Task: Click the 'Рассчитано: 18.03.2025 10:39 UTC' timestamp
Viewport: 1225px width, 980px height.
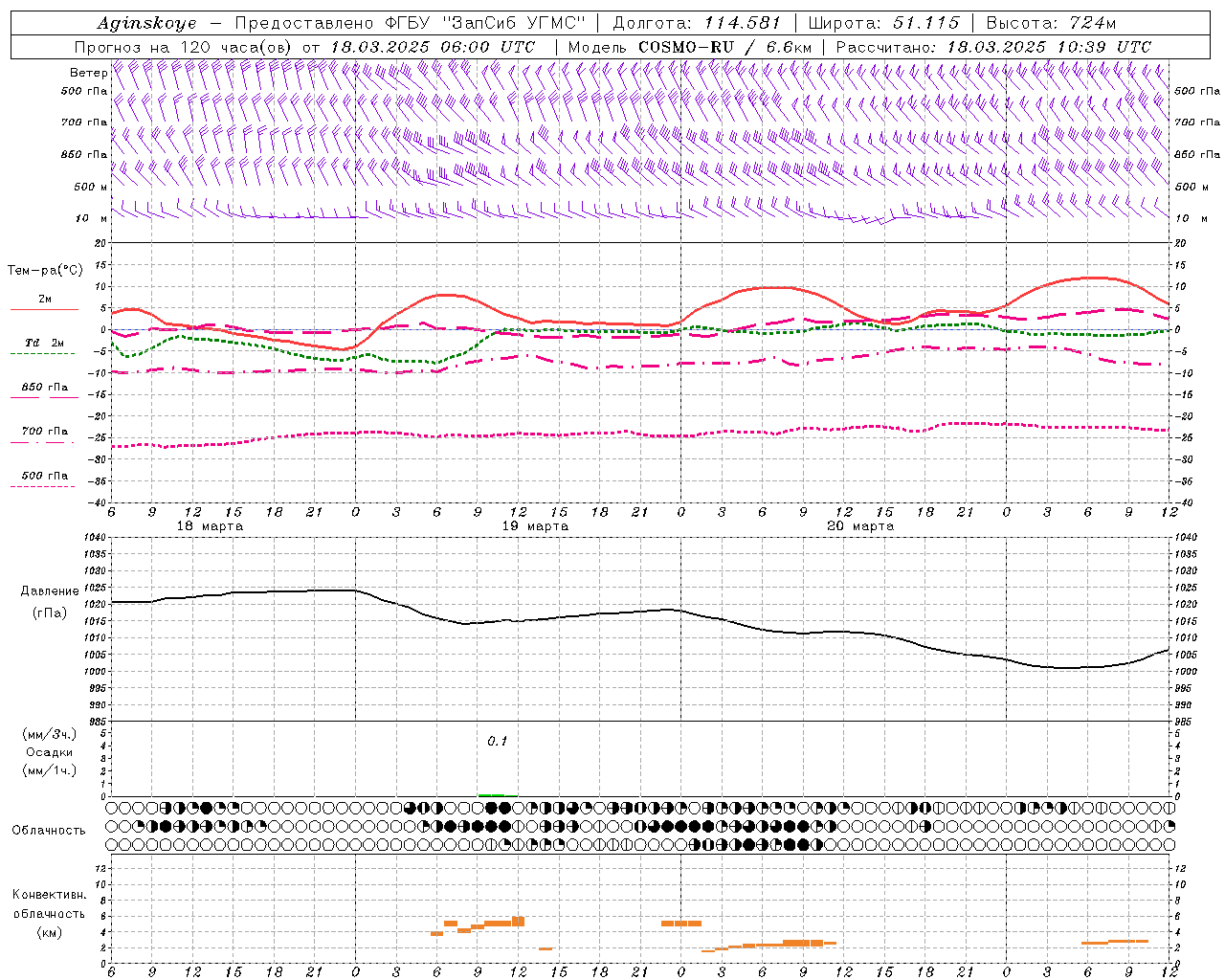Action: [x=993, y=47]
